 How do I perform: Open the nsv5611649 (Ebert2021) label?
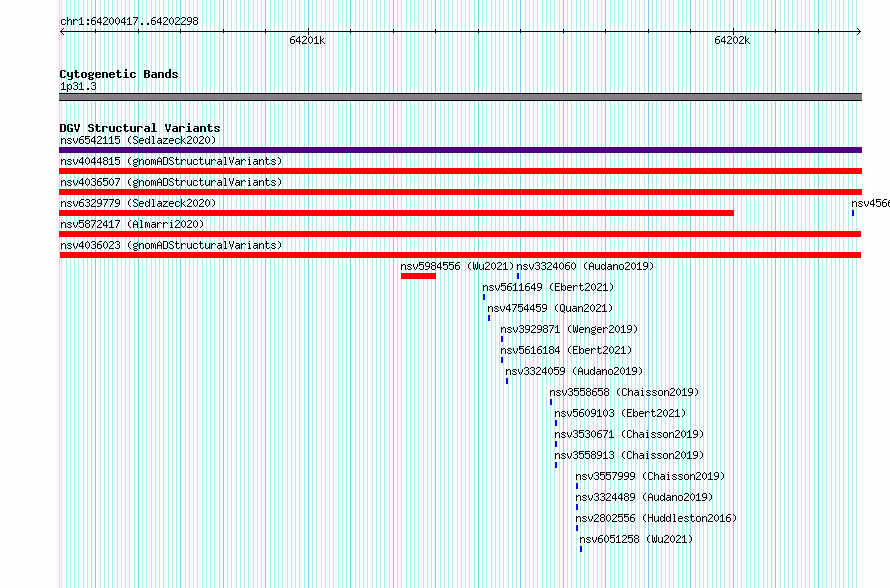(x=548, y=287)
